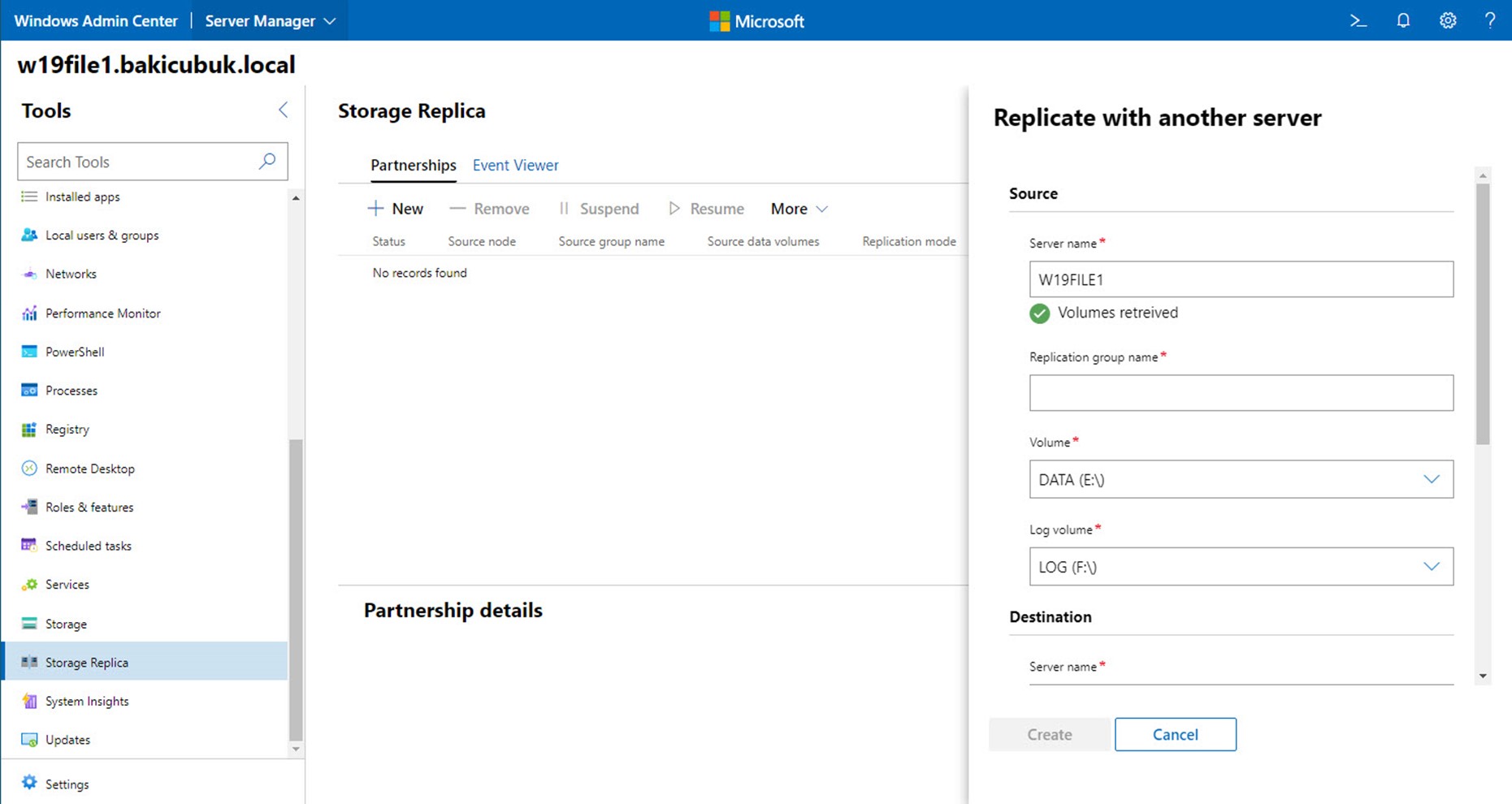The image size is (1512, 804).
Task: Click the source Server name field
Action: pyautogui.click(x=1241, y=279)
